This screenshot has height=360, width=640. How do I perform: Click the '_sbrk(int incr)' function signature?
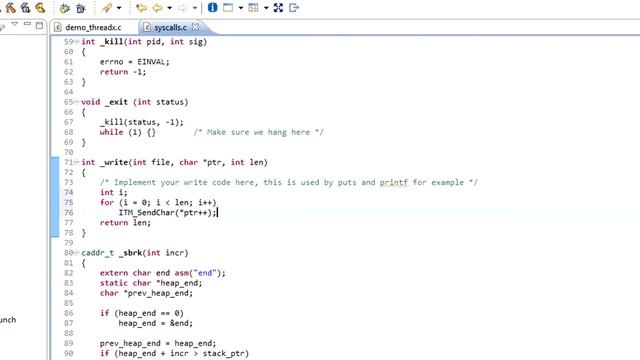click(153, 253)
